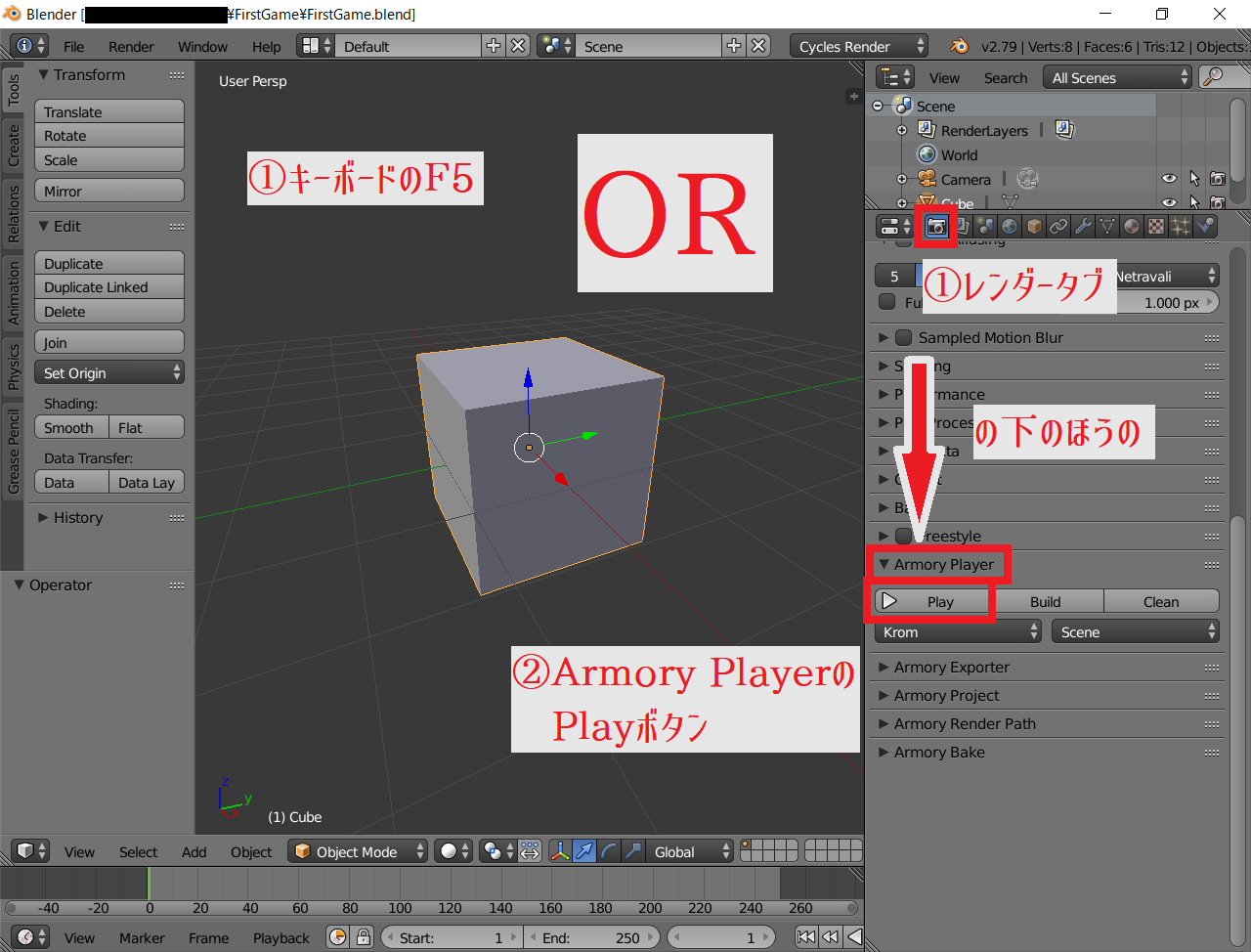The width and height of the screenshot is (1251, 952).
Task: Hide the Camera in the outliner (eye icon)
Action: 1169,178
